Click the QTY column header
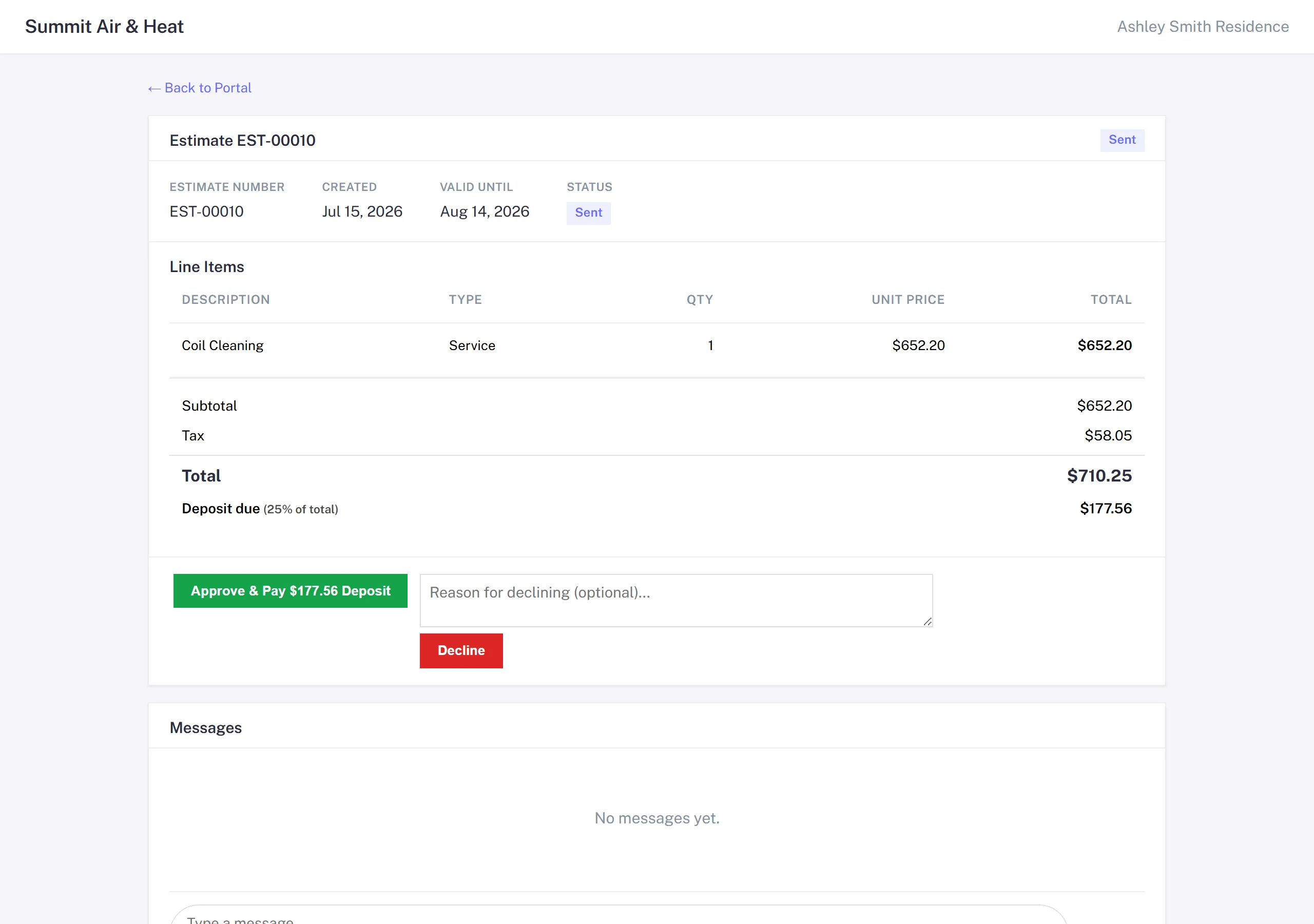The width and height of the screenshot is (1314, 924). (x=700, y=299)
